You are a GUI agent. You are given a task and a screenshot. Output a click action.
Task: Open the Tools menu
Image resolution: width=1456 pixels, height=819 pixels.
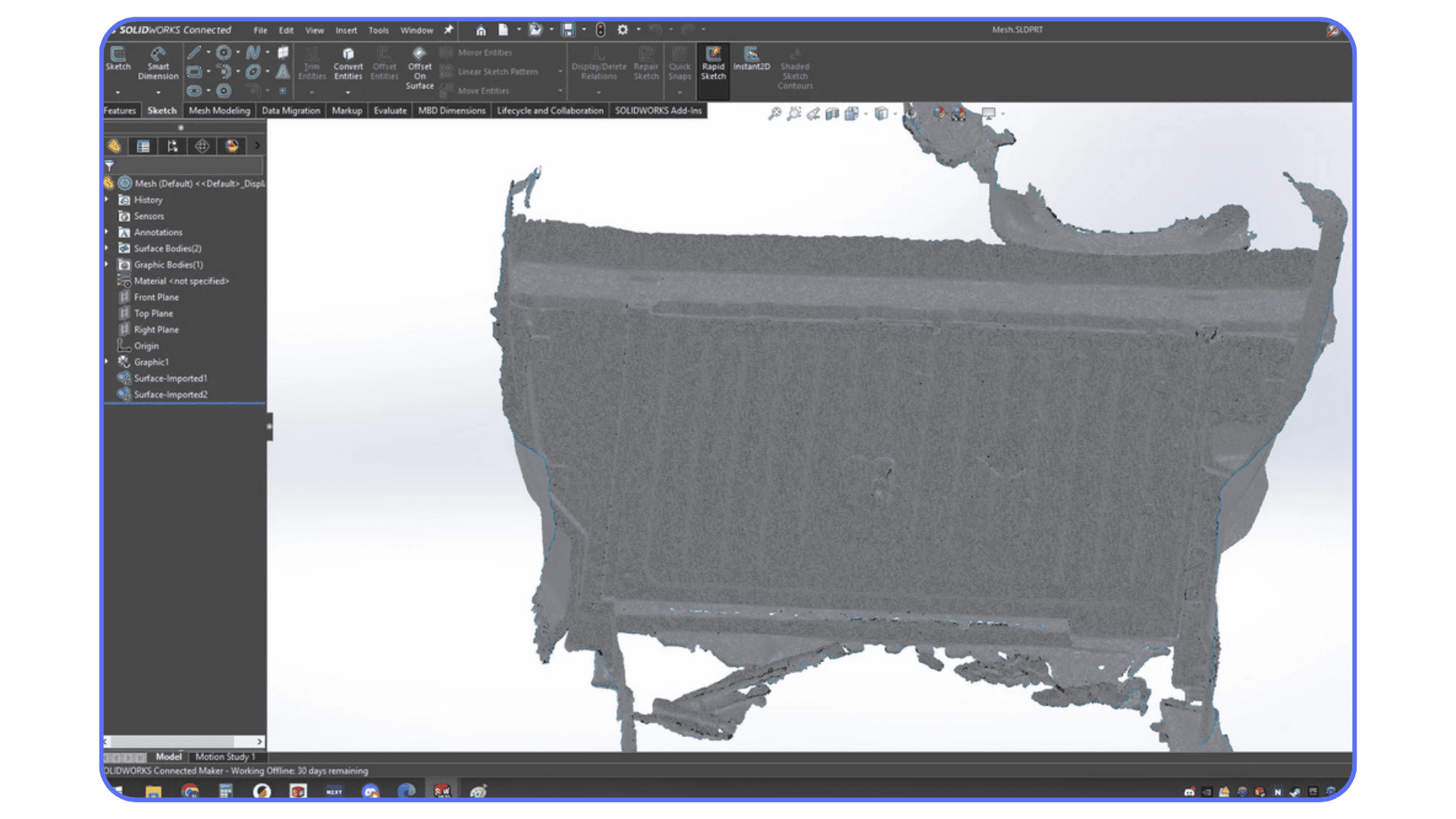click(378, 30)
